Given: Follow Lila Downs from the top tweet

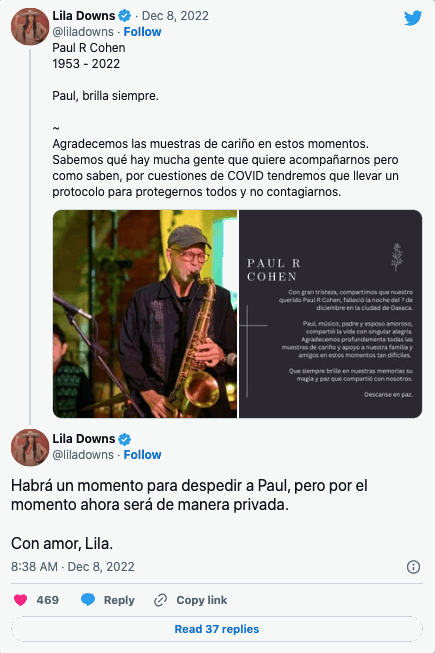Looking at the screenshot, I should [142, 32].
